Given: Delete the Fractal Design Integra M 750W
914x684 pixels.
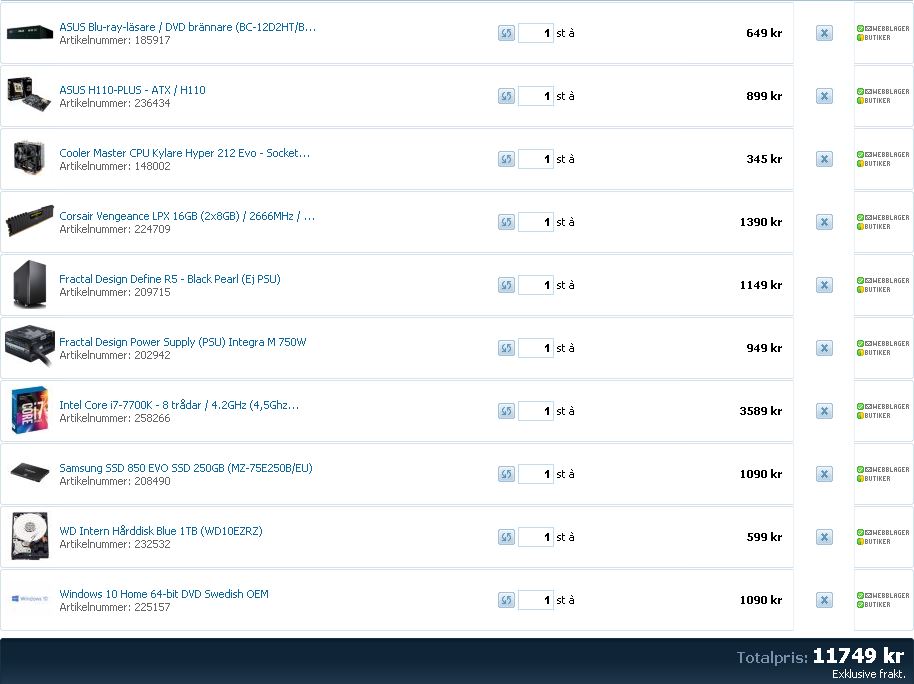Looking at the screenshot, I should (x=824, y=348).
